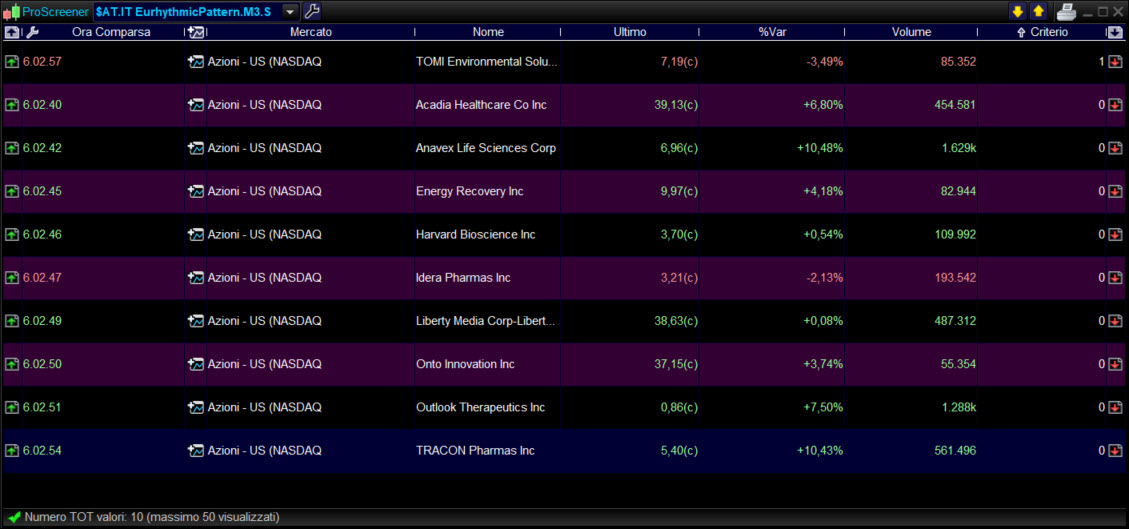Viewport: 1129px width, 529px height.
Task: Click red down-arrow icon on Anavex row
Action: [x=1115, y=148]
